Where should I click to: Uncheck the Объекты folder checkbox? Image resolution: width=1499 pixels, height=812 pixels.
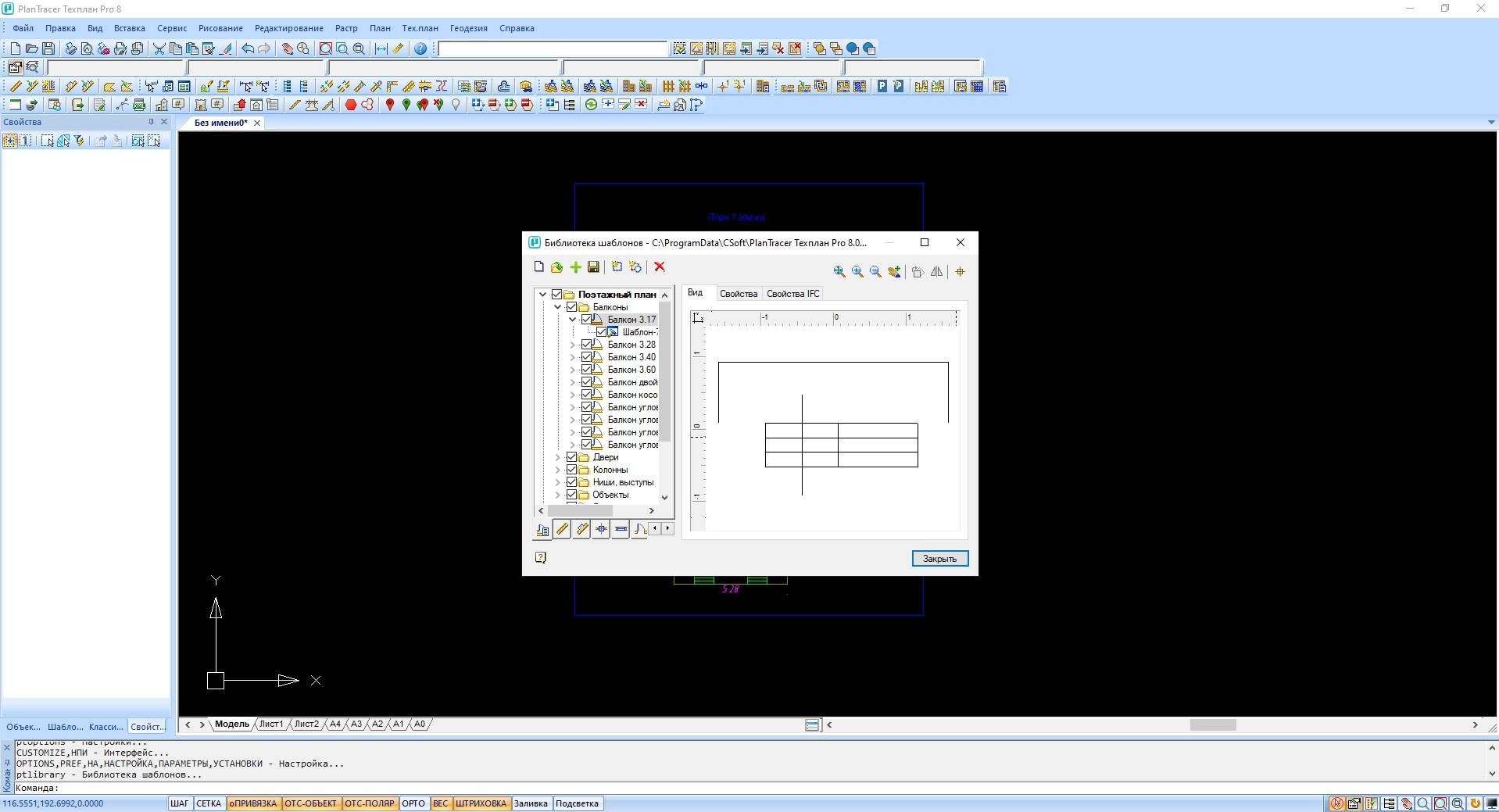point(571,495)
